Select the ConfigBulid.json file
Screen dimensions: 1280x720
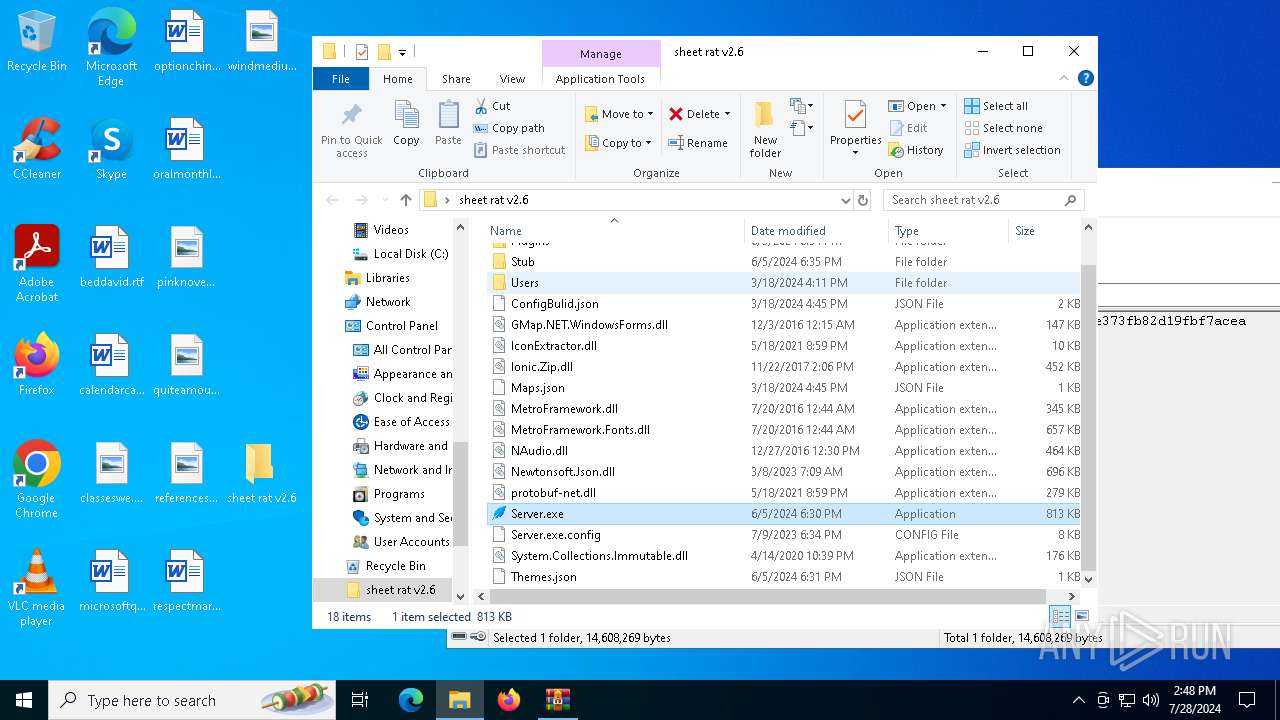tap(783, 304)
